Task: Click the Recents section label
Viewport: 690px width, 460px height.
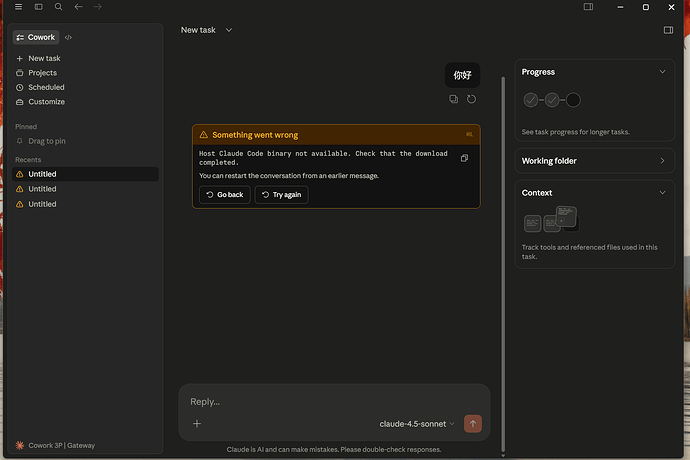Action: (28, 160)
